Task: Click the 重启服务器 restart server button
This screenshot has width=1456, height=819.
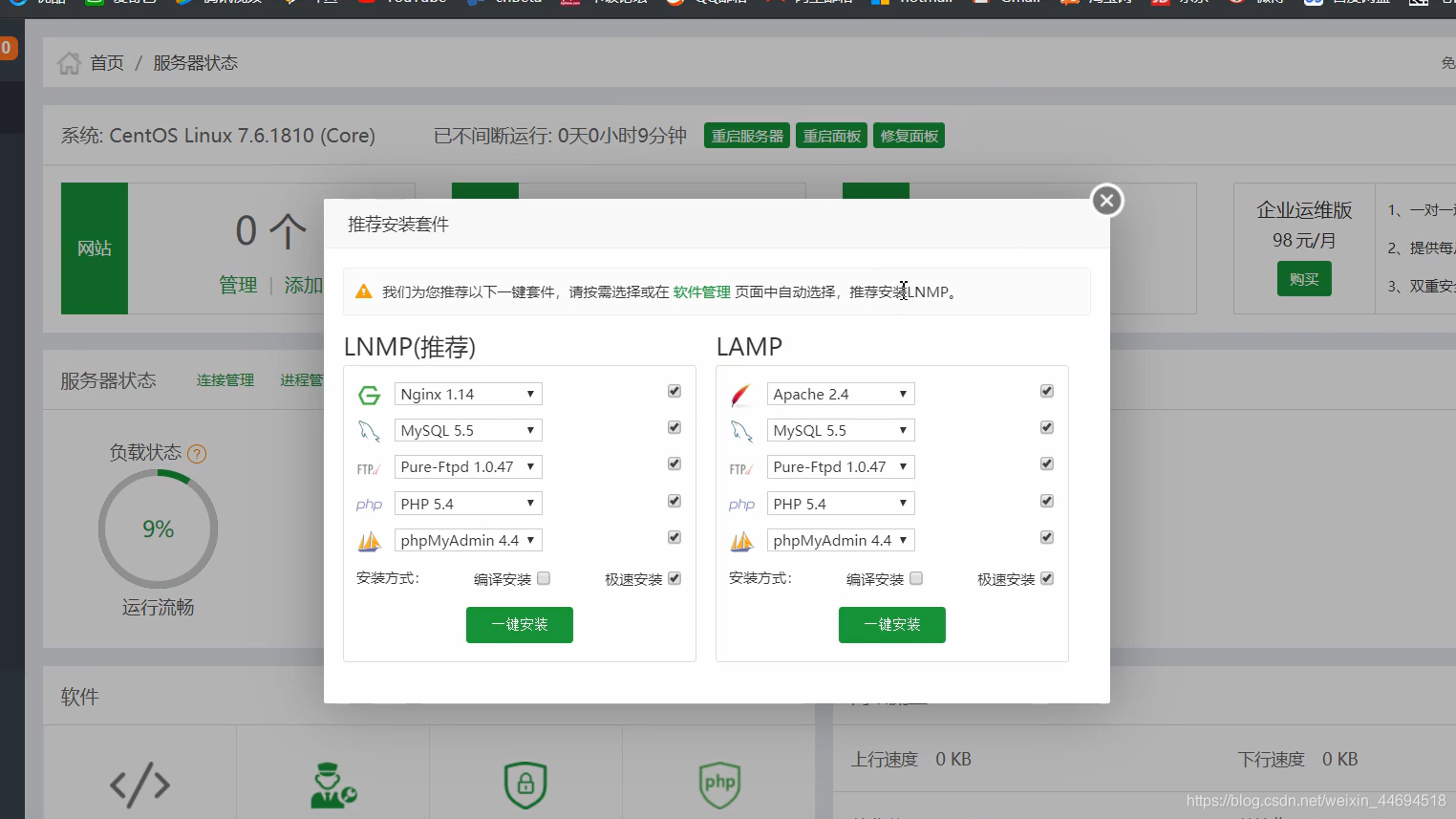Action: coord(747,137)
